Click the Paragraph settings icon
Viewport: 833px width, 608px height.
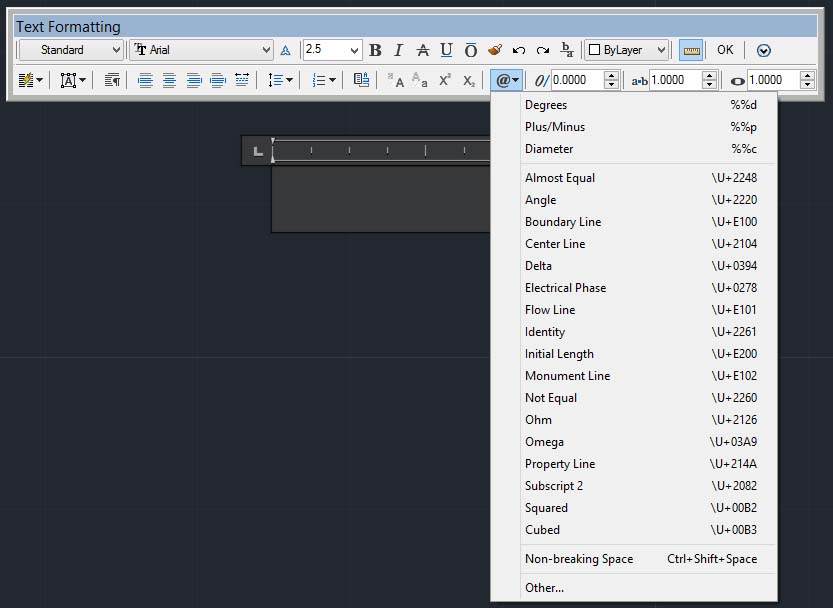tap(112, 80)
